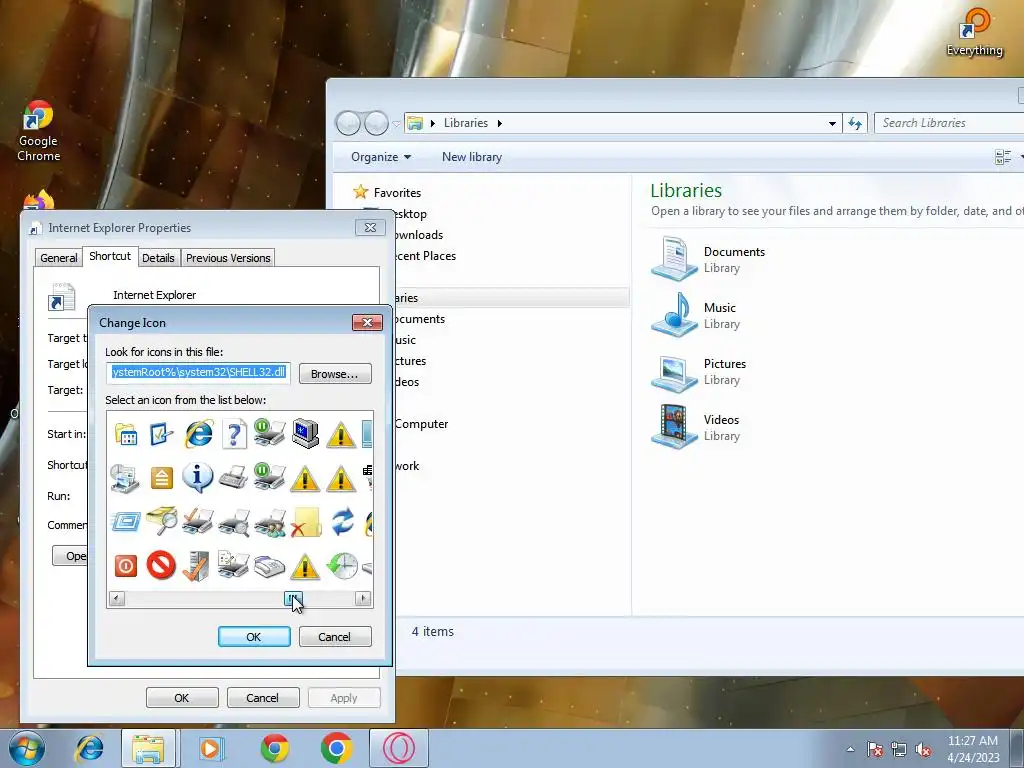1024x768 pixels.
Task: Click Cancel in Internet Explorer Properties
Action: click(263, 697)
